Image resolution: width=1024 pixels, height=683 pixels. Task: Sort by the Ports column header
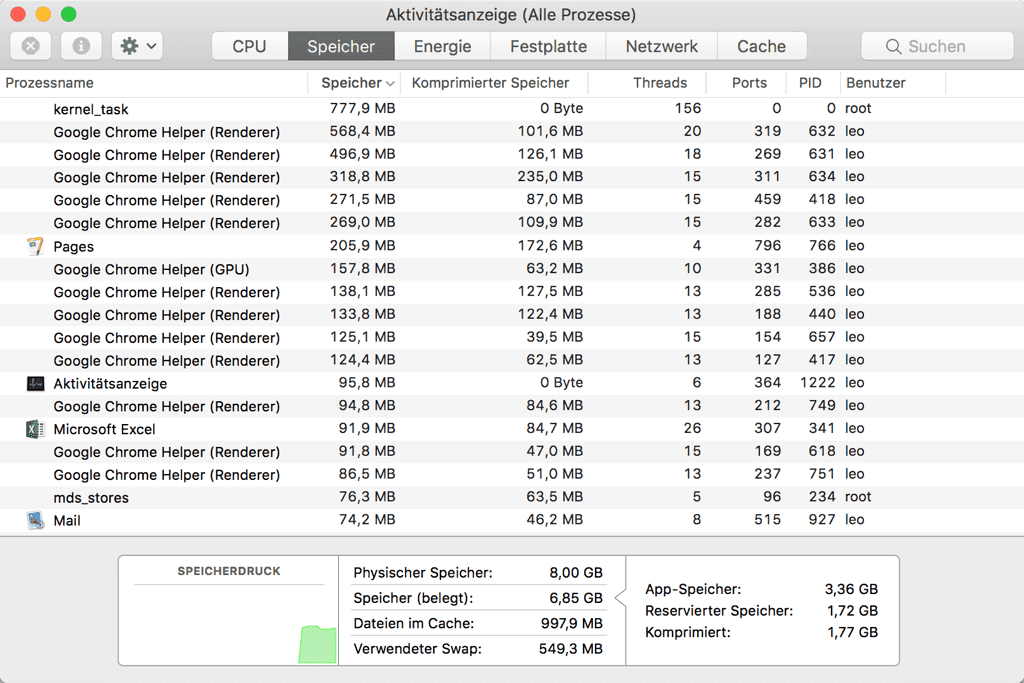pyautogui.click(x=746, y=83)
